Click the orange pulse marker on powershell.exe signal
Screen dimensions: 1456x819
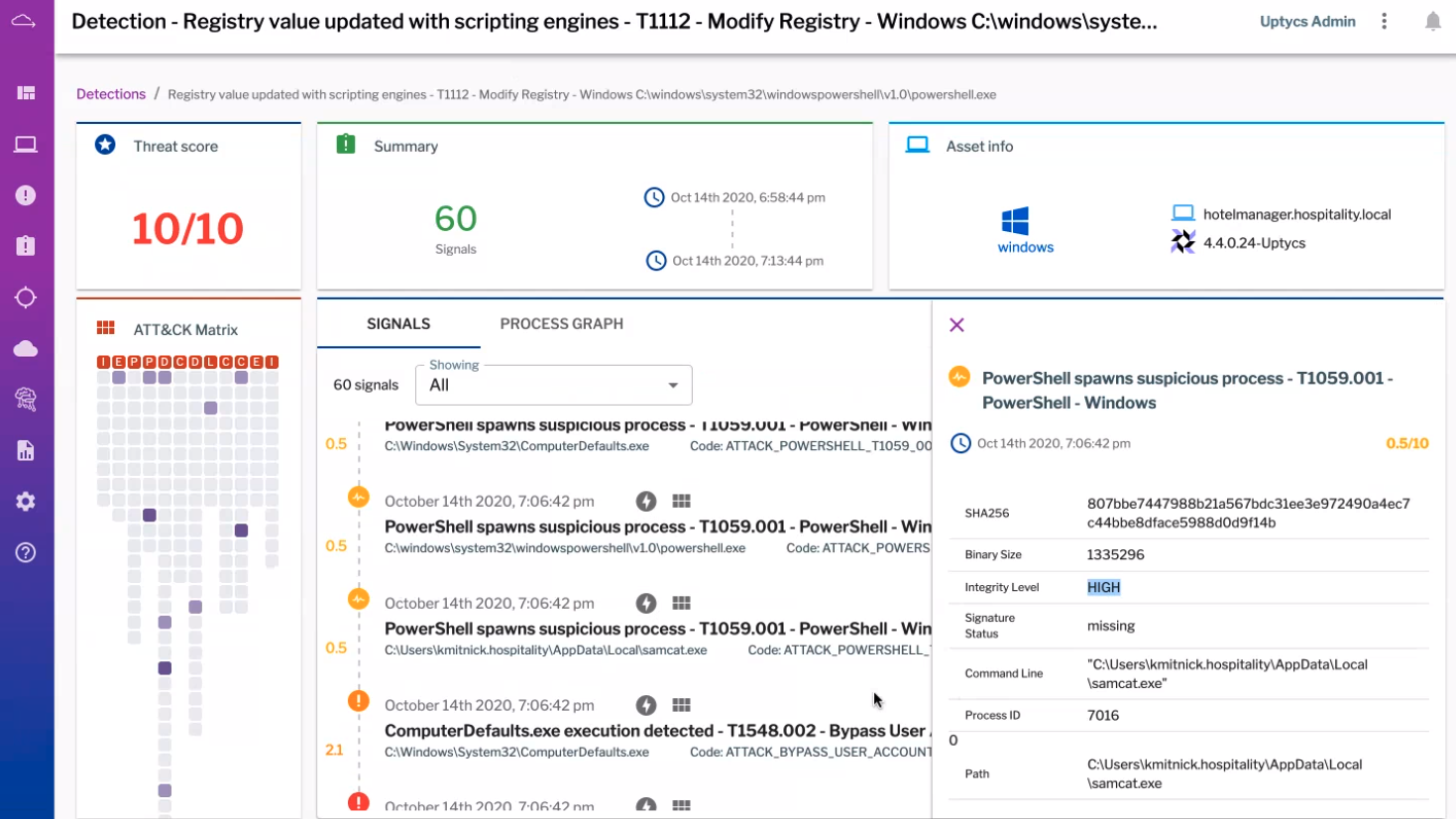359,497
